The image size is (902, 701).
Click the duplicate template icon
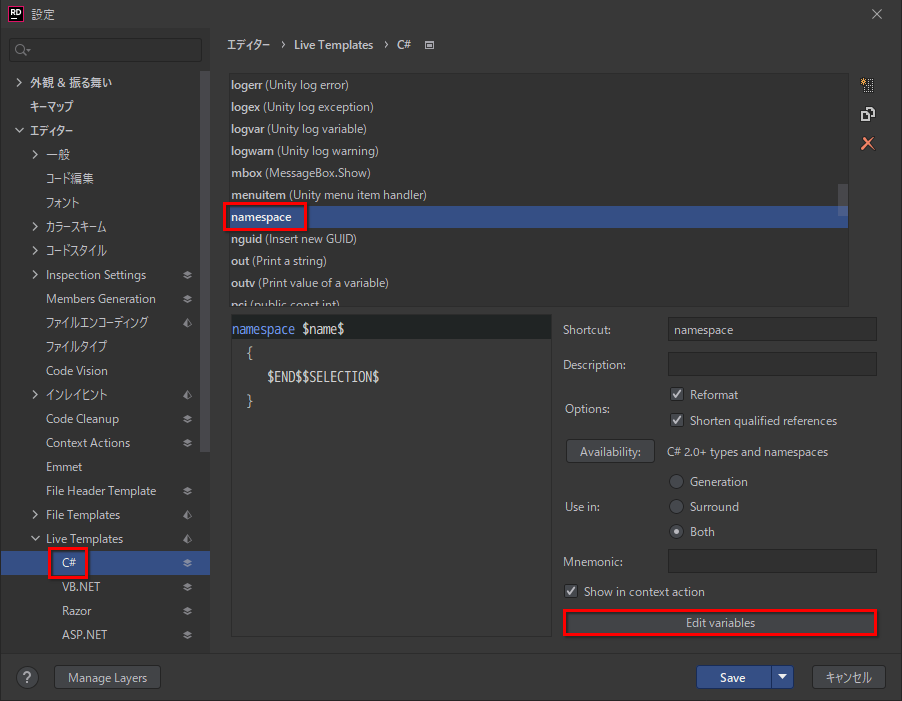coord(867,114)
